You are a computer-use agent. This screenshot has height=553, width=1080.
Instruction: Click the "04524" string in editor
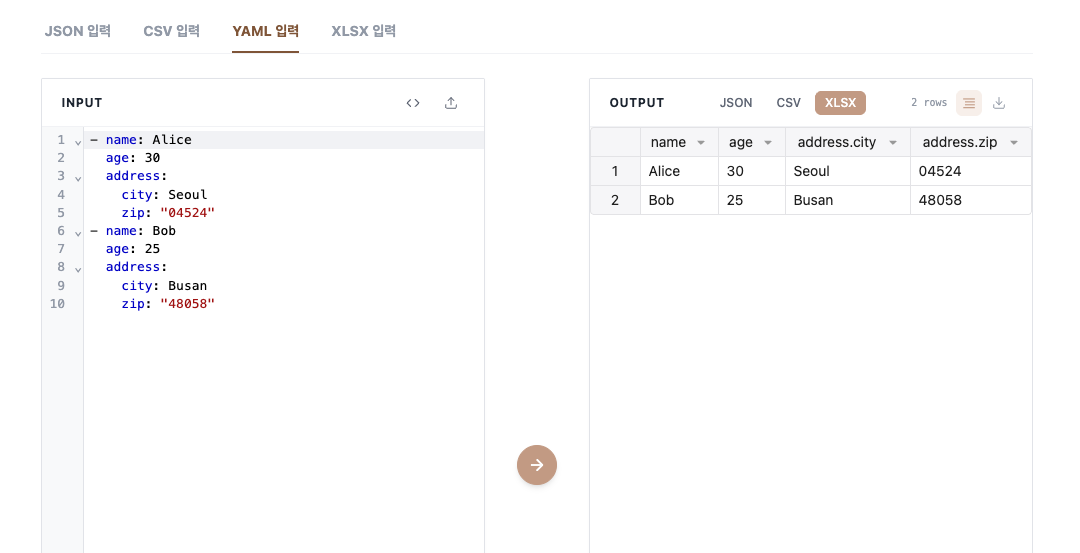point(187,213)
